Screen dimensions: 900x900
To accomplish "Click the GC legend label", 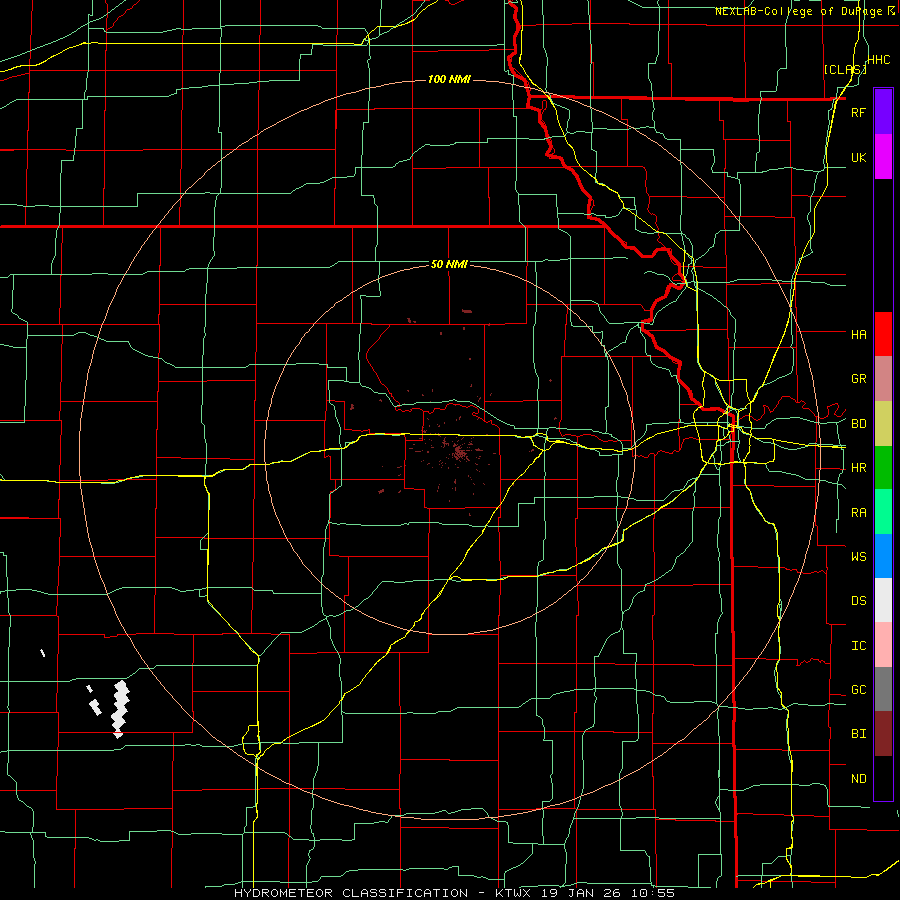I will point(858,690).
